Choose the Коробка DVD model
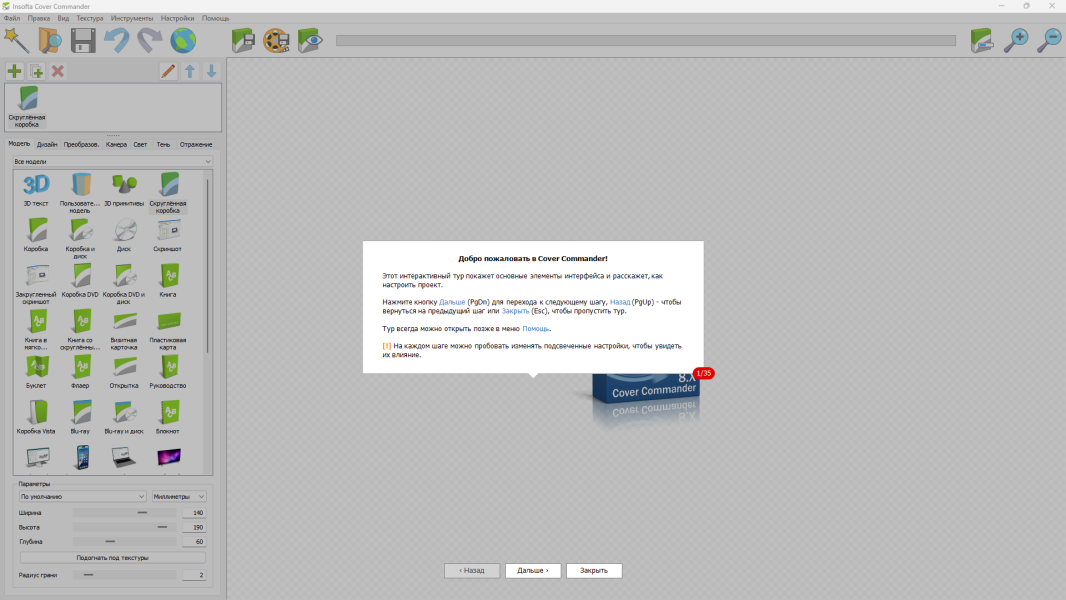The image size is (1066, 600). pos(80,281)
